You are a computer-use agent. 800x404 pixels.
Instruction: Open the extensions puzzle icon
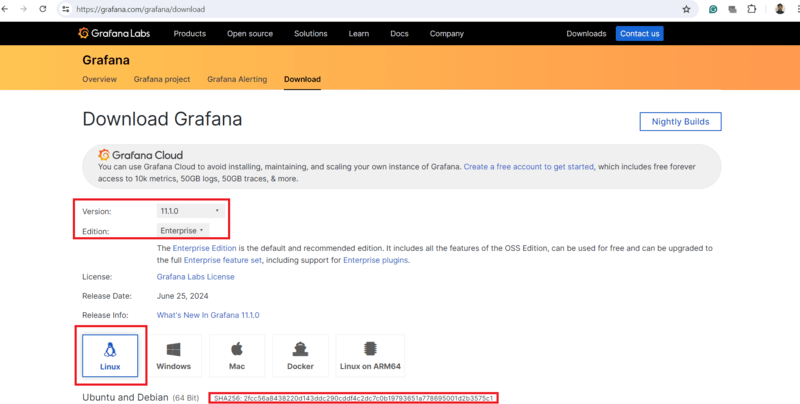click(752, 9)
